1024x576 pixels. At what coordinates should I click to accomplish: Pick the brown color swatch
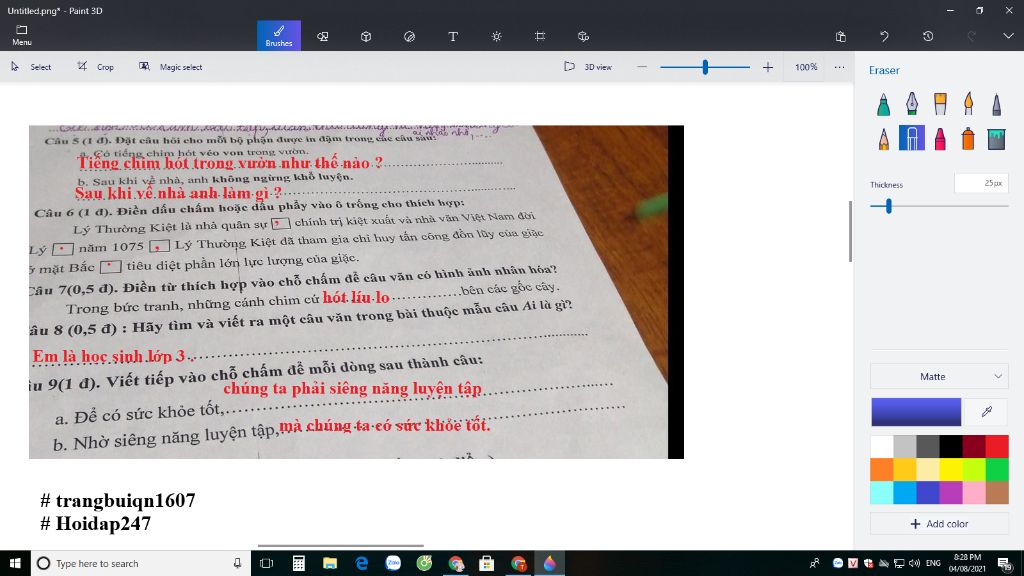997,492
